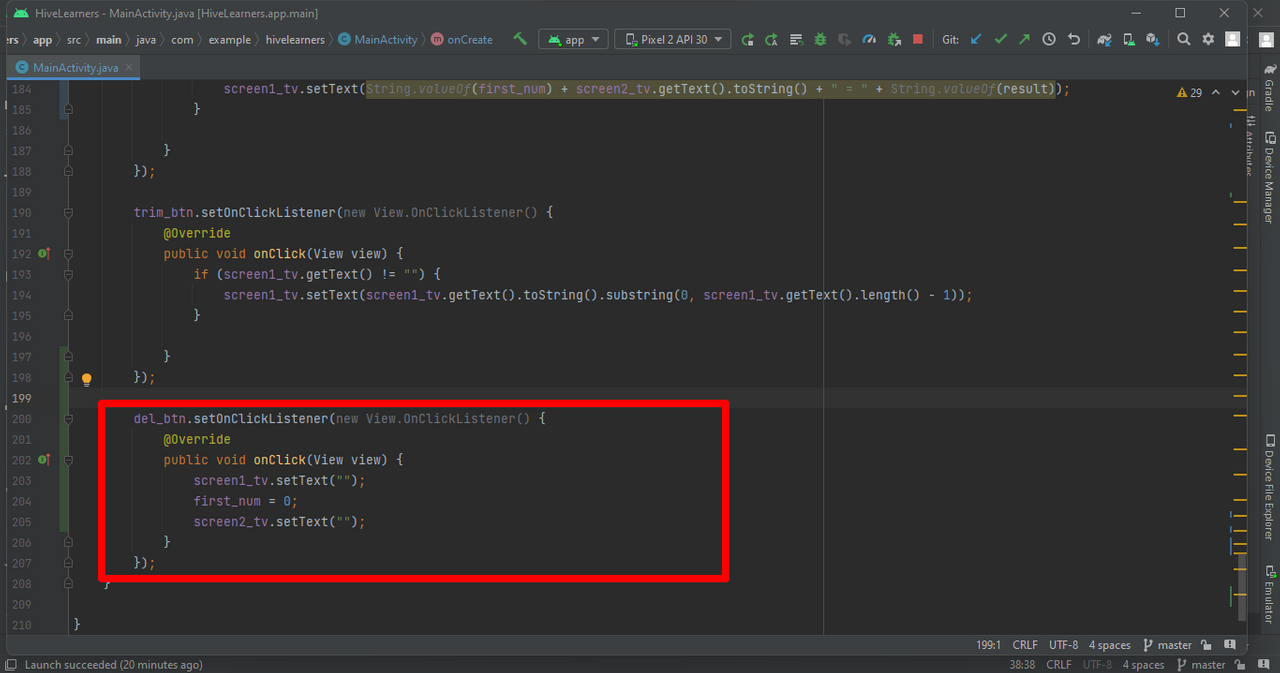Screen dimensions: 1280x673
Task: Open the Device Manager toolbar icon
Action: coord(1129,39)
